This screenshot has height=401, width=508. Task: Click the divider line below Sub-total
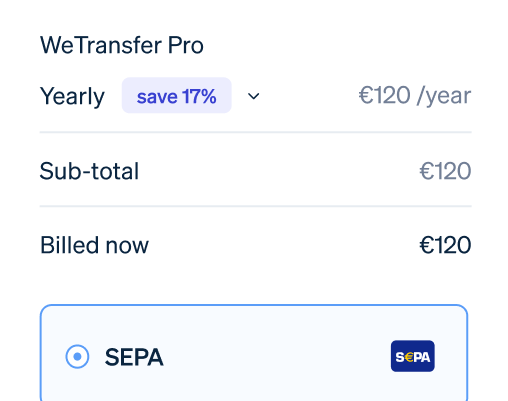coord(256,206)
